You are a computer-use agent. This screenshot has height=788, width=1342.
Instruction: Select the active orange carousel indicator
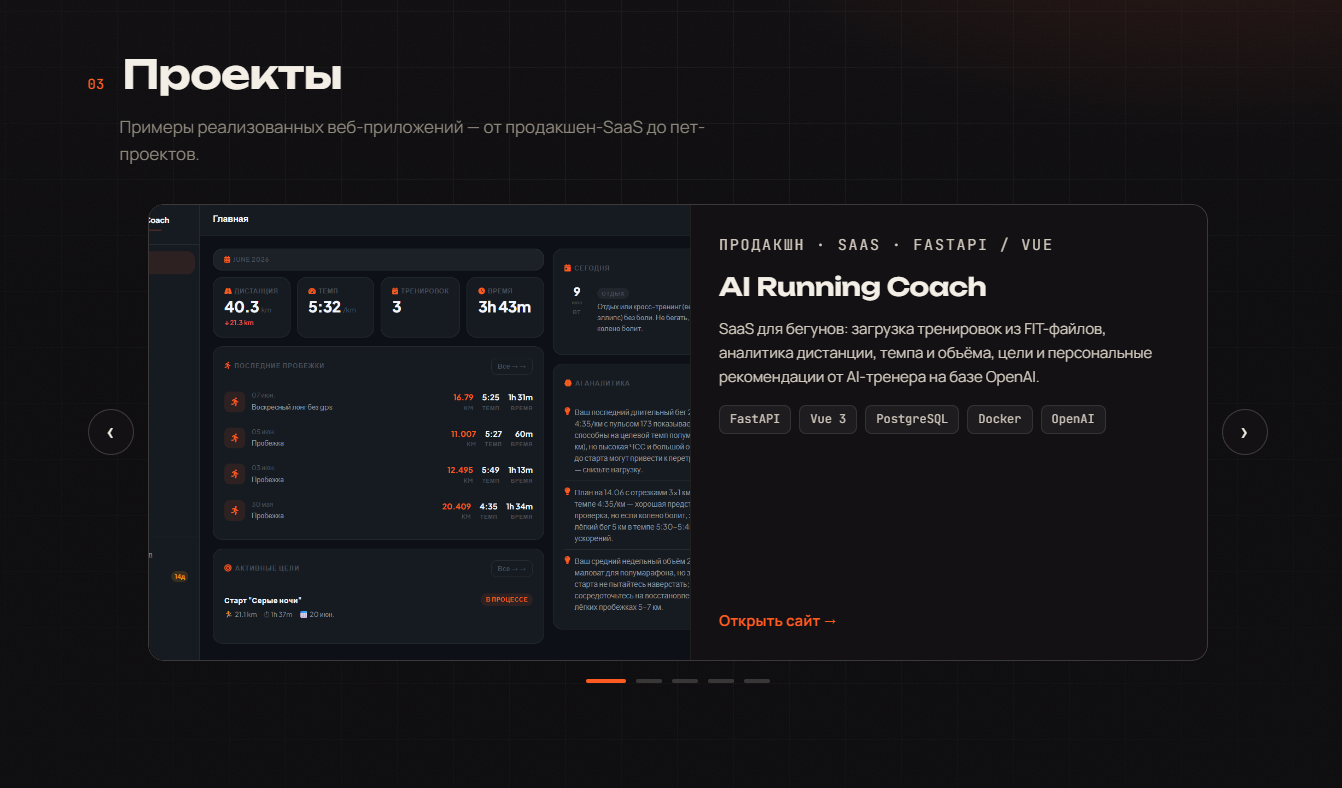[x=606, y=681]
